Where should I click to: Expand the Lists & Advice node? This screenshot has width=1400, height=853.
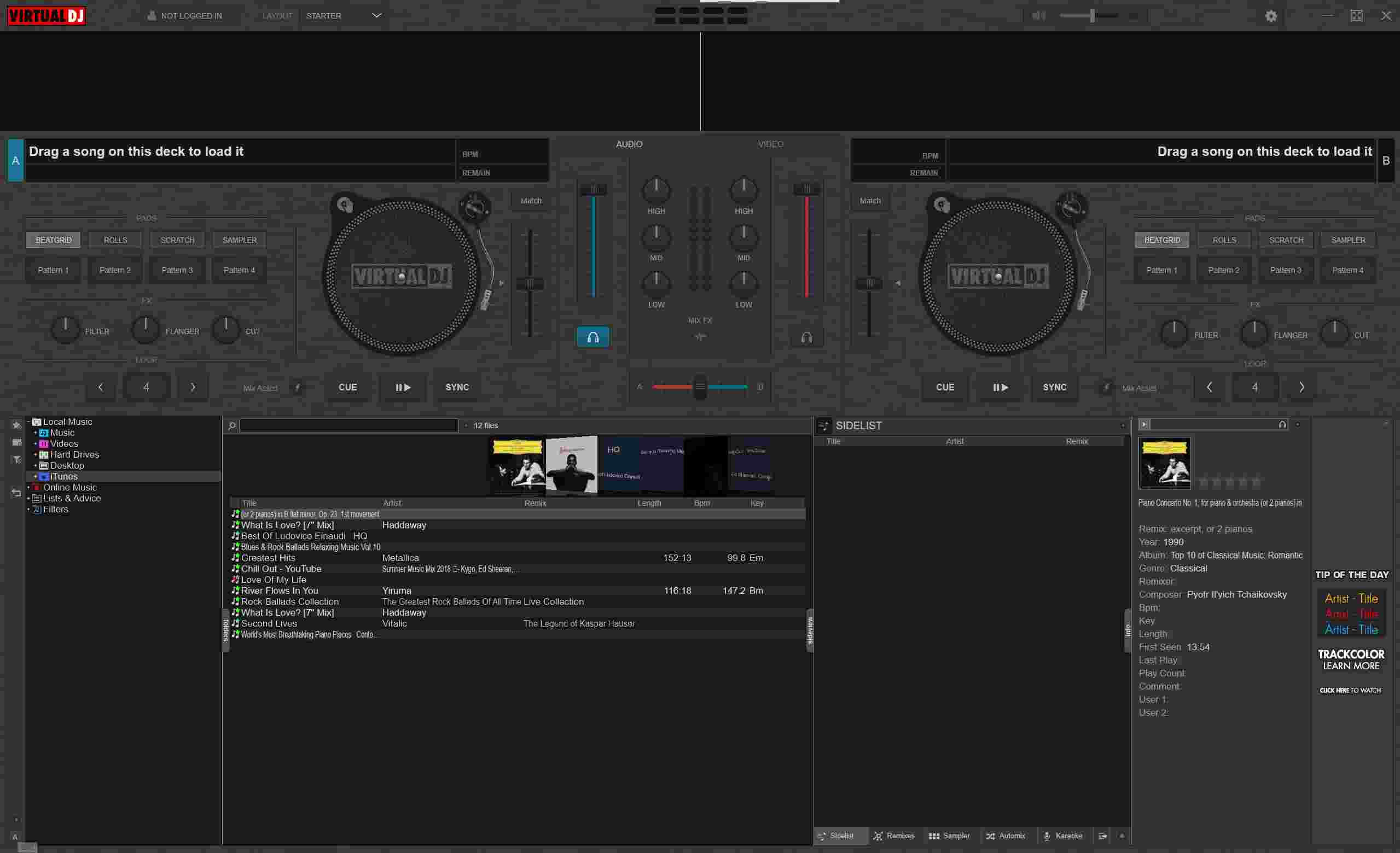pyautogui.click(x=28, y=498)
